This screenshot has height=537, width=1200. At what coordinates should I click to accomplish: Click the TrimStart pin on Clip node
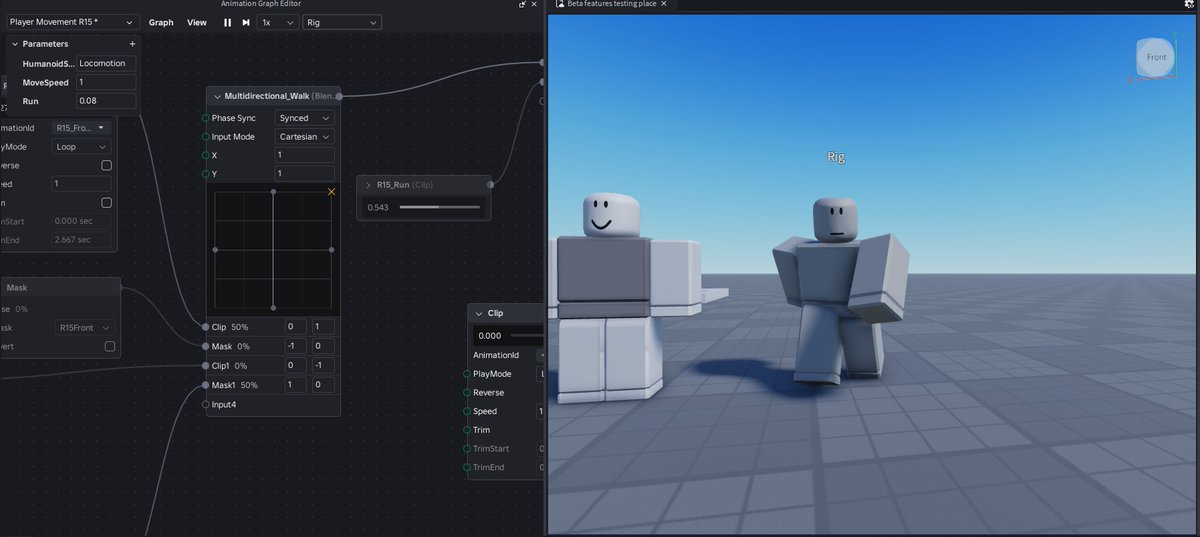[x=467, y=449]
